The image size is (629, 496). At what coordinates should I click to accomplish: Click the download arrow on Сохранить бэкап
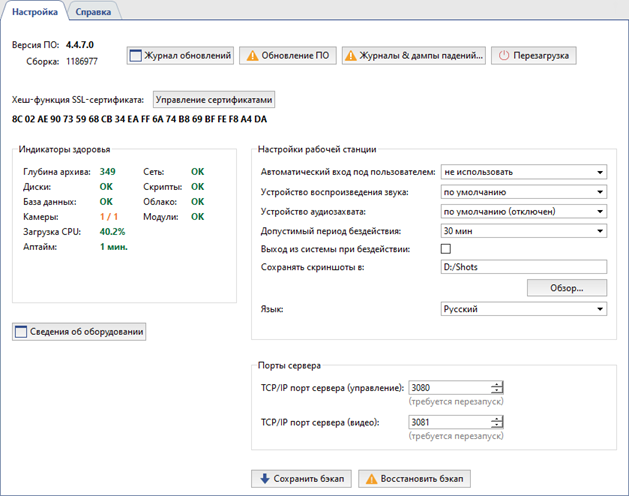tap(264, 478)
